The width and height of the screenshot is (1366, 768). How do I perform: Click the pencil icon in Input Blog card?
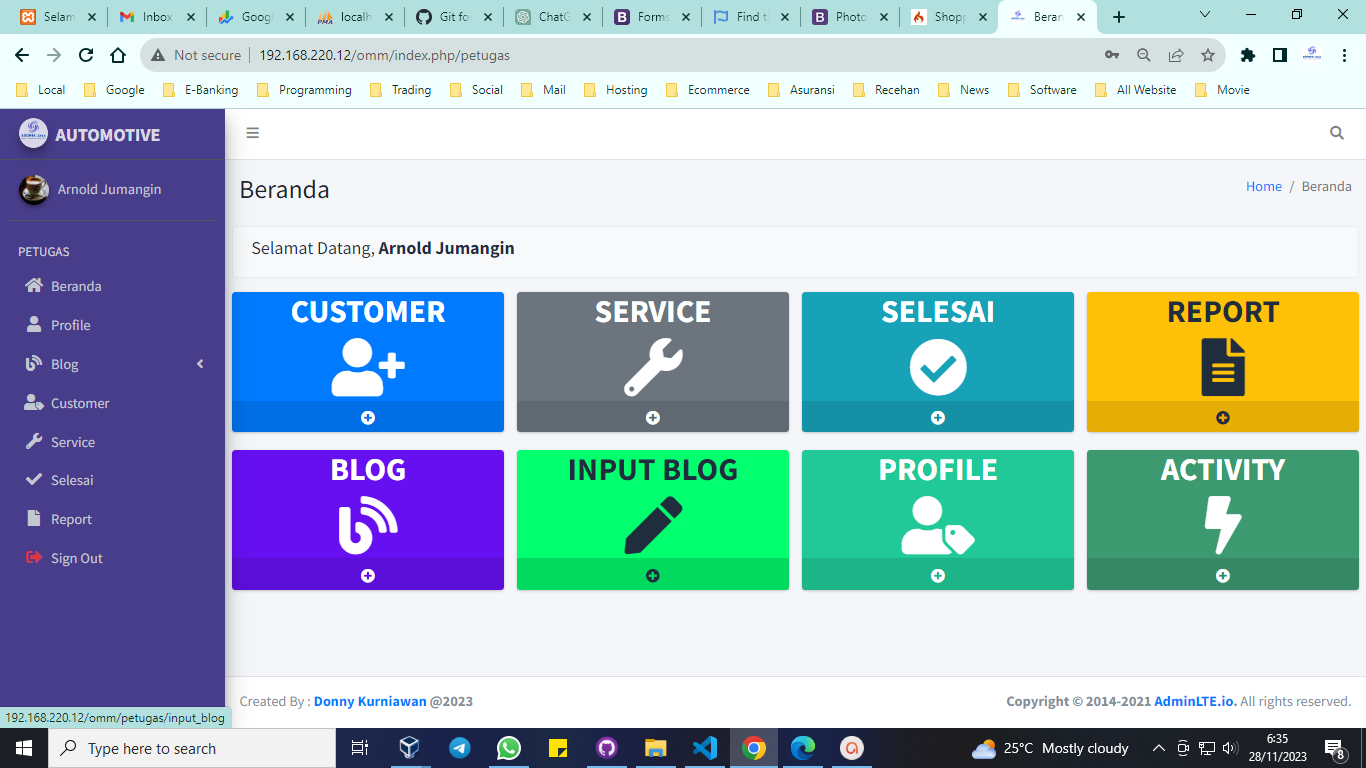pos(653,525)
